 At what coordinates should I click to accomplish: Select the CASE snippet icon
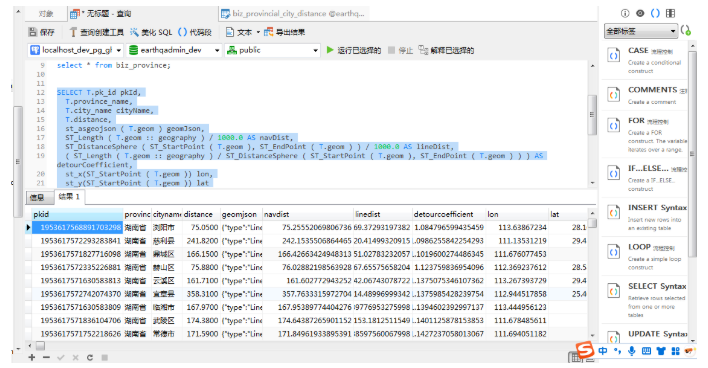613,56
